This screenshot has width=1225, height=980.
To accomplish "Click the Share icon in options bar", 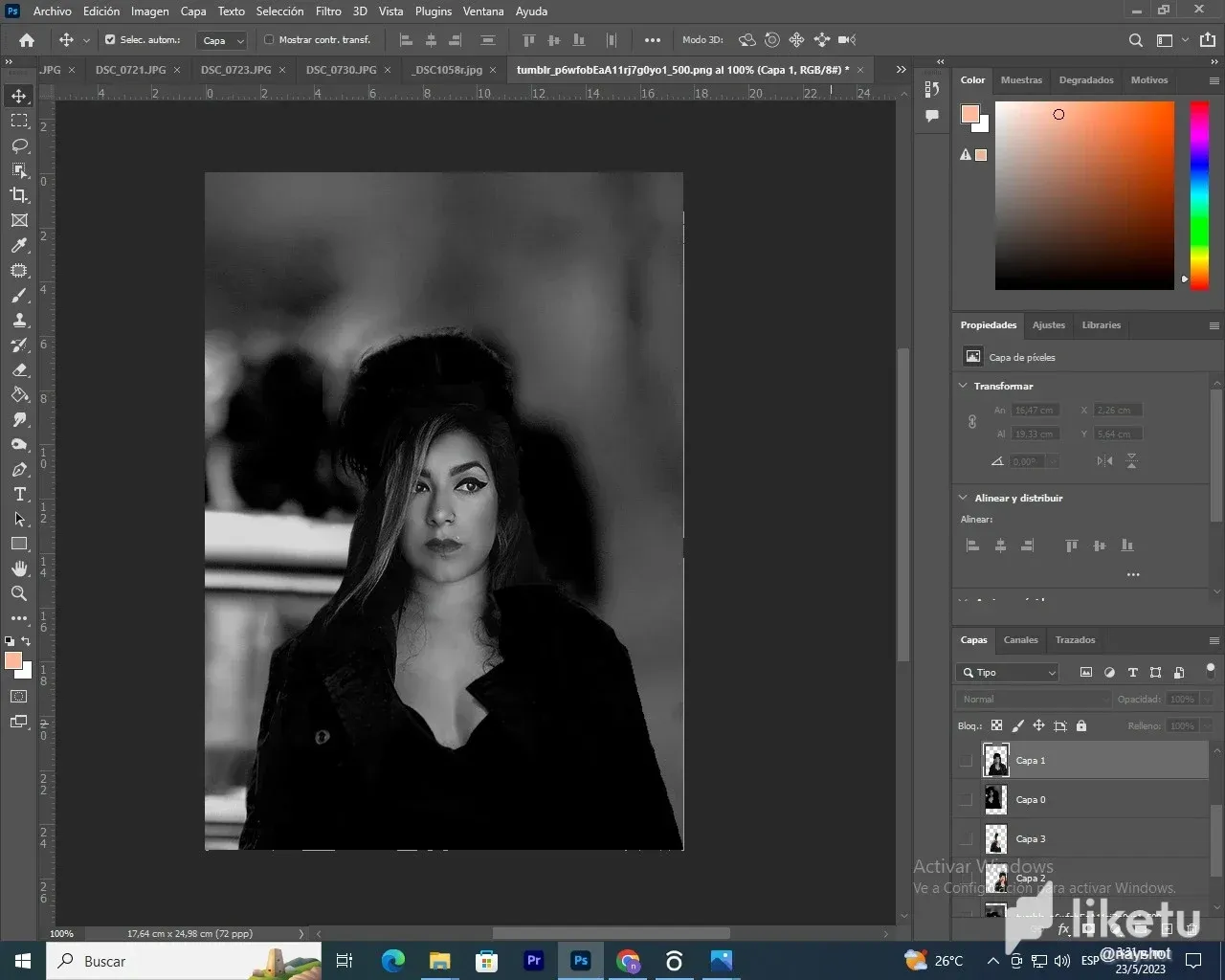I will pyautogui.click(x=1208, y=40).
